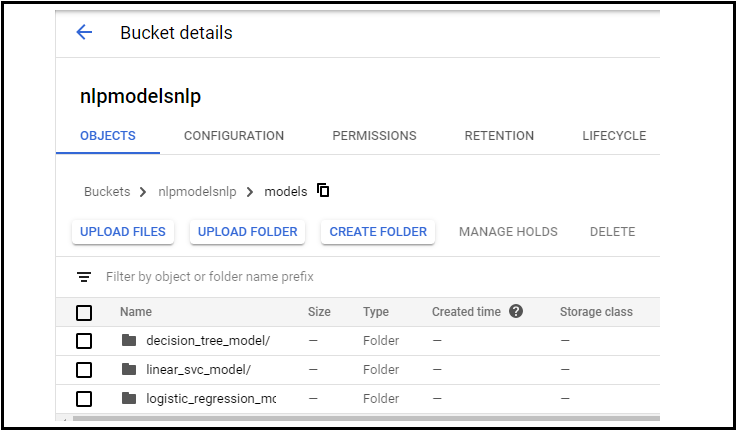Viewport: 738px width, 432px height.
Task: Type in the filter by name prefix field
Action: pyautogui.click(x=300, y=276)
